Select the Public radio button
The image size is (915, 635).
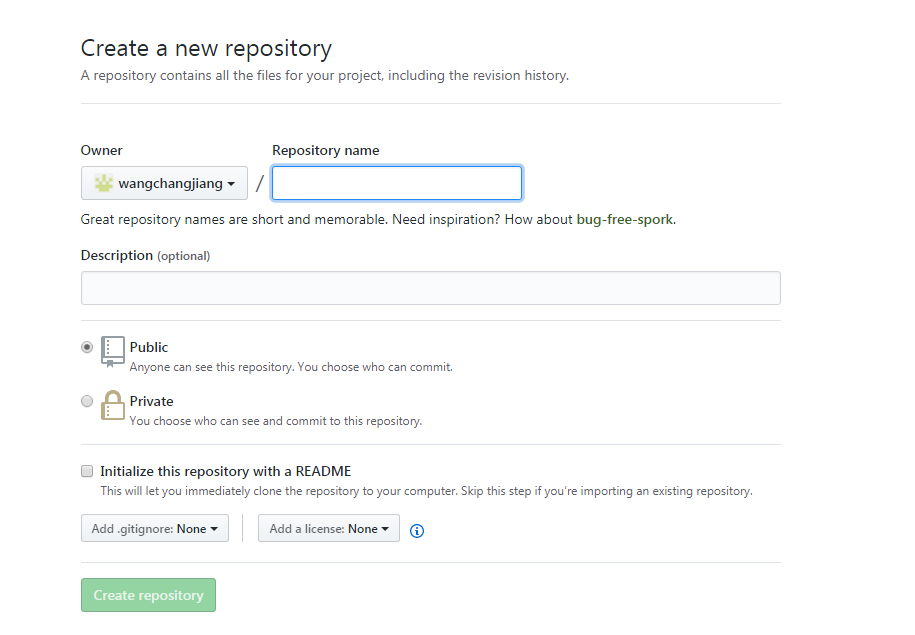[87, 347]
